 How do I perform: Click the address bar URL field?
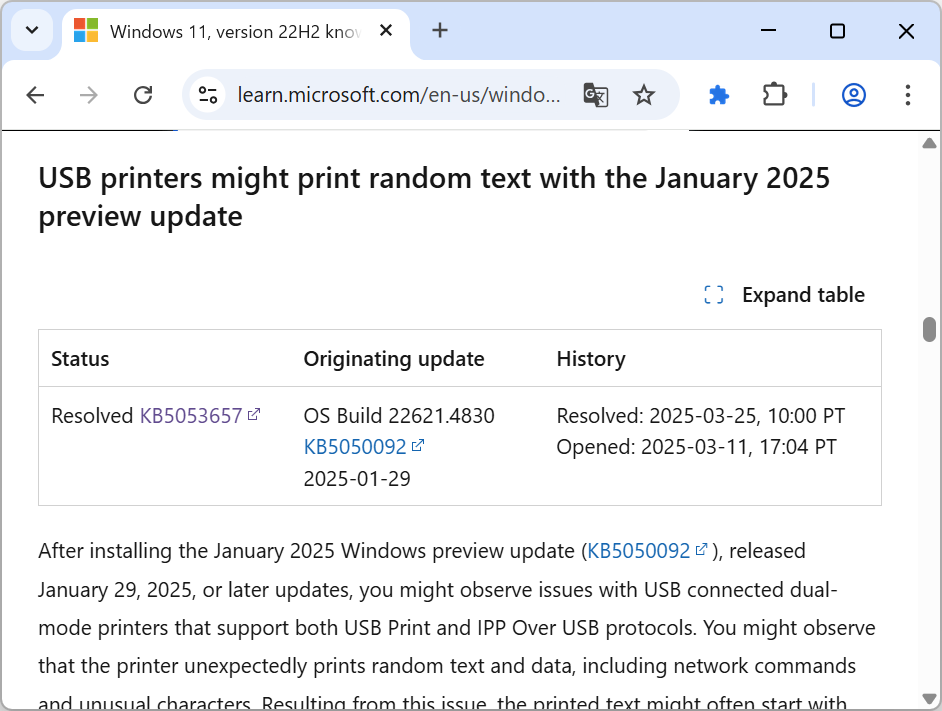point(398,95)
